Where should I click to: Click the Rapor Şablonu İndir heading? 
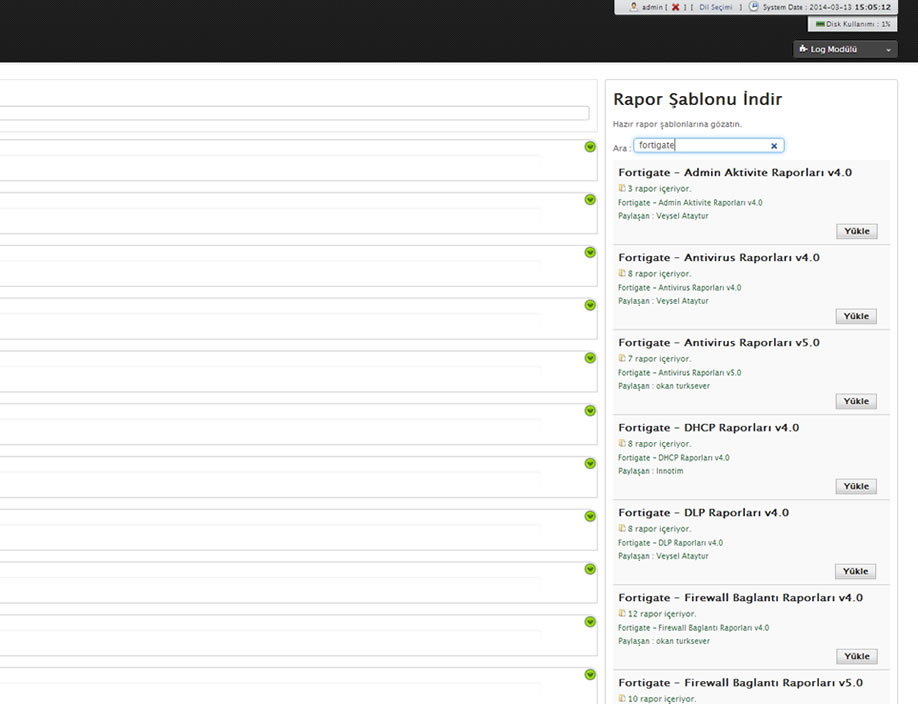point(697,99)
